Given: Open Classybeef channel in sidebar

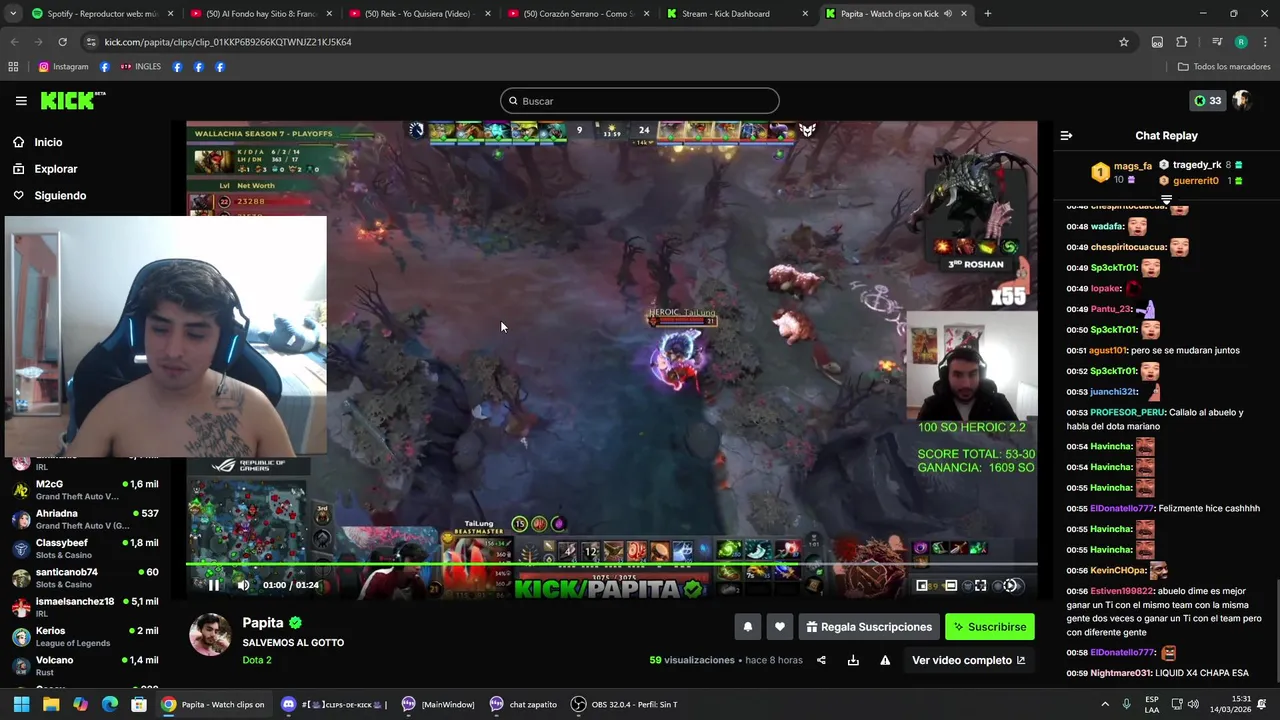Looking at the screenshot, I should pyautogui.click(x=85, y=549).
